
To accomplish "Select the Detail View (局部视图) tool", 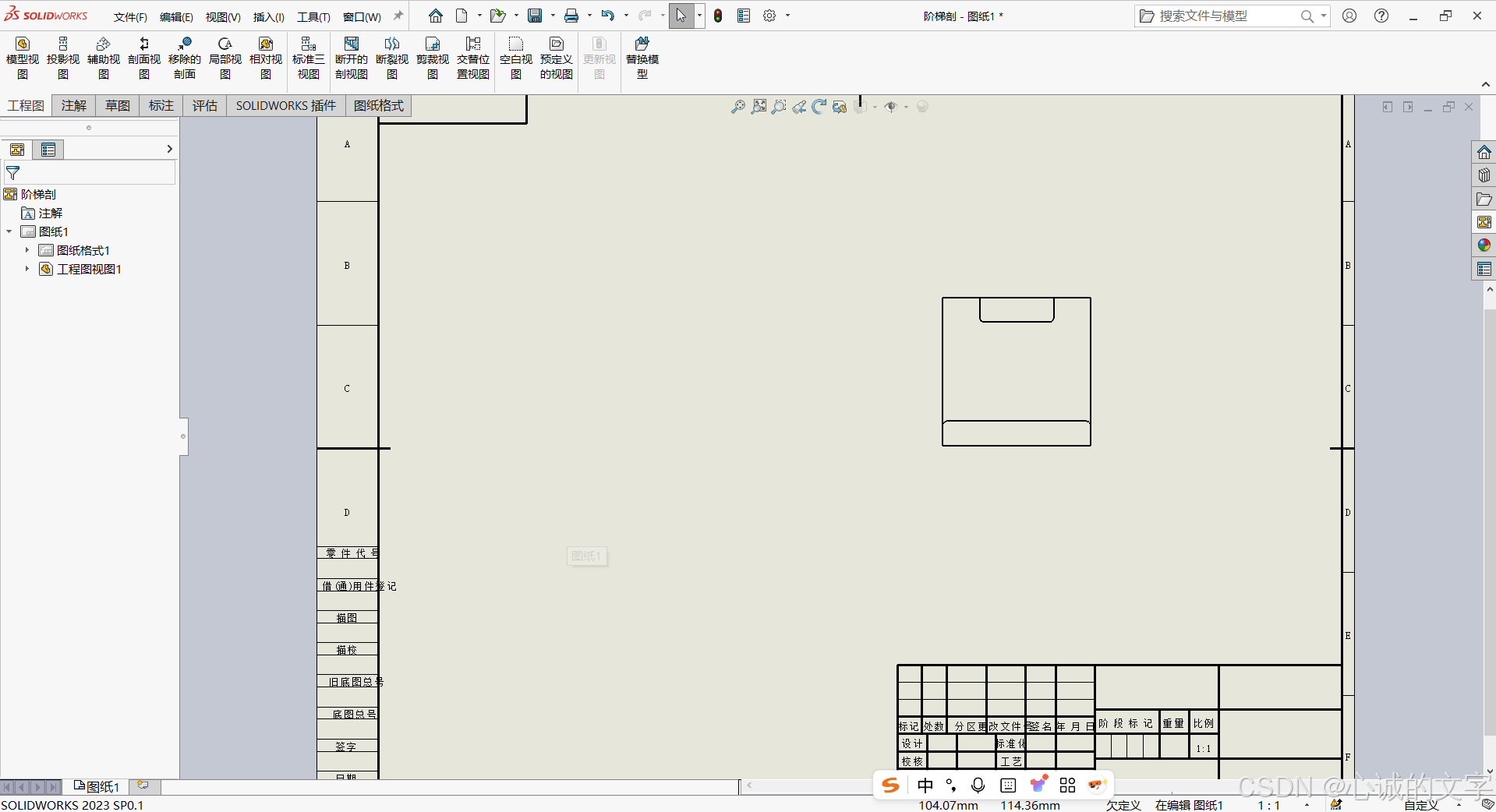I will pyautogui.click(x=225, y=58).
